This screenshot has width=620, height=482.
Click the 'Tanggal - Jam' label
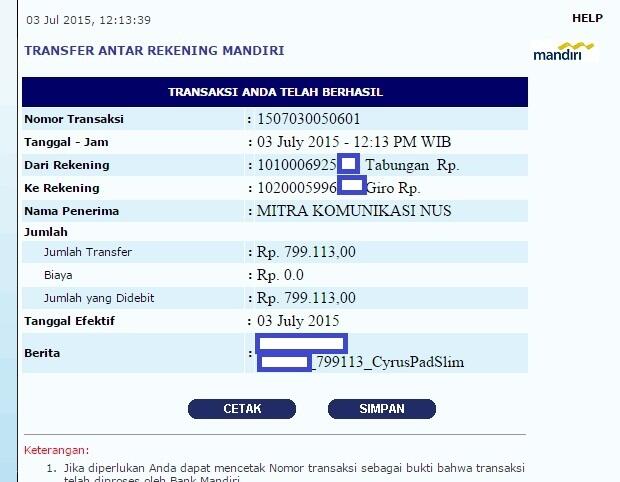point(66,142)
